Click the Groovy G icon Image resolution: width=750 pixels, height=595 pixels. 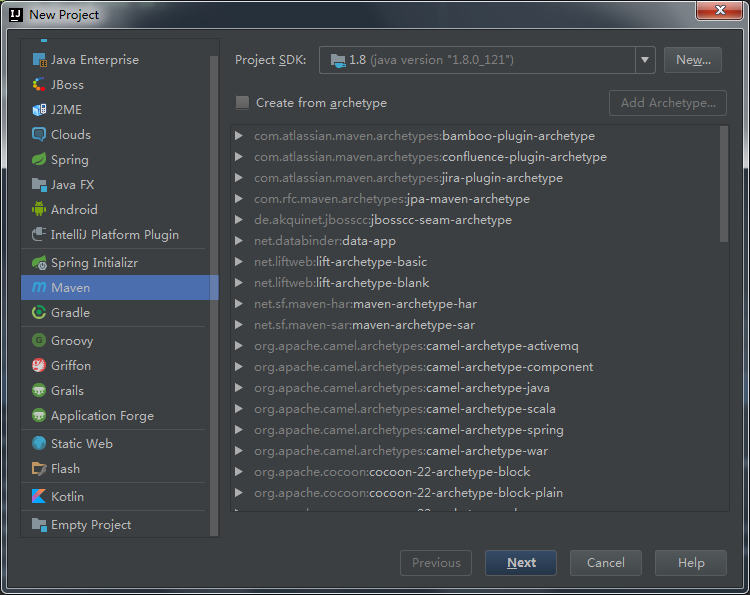tap(39, 340)
